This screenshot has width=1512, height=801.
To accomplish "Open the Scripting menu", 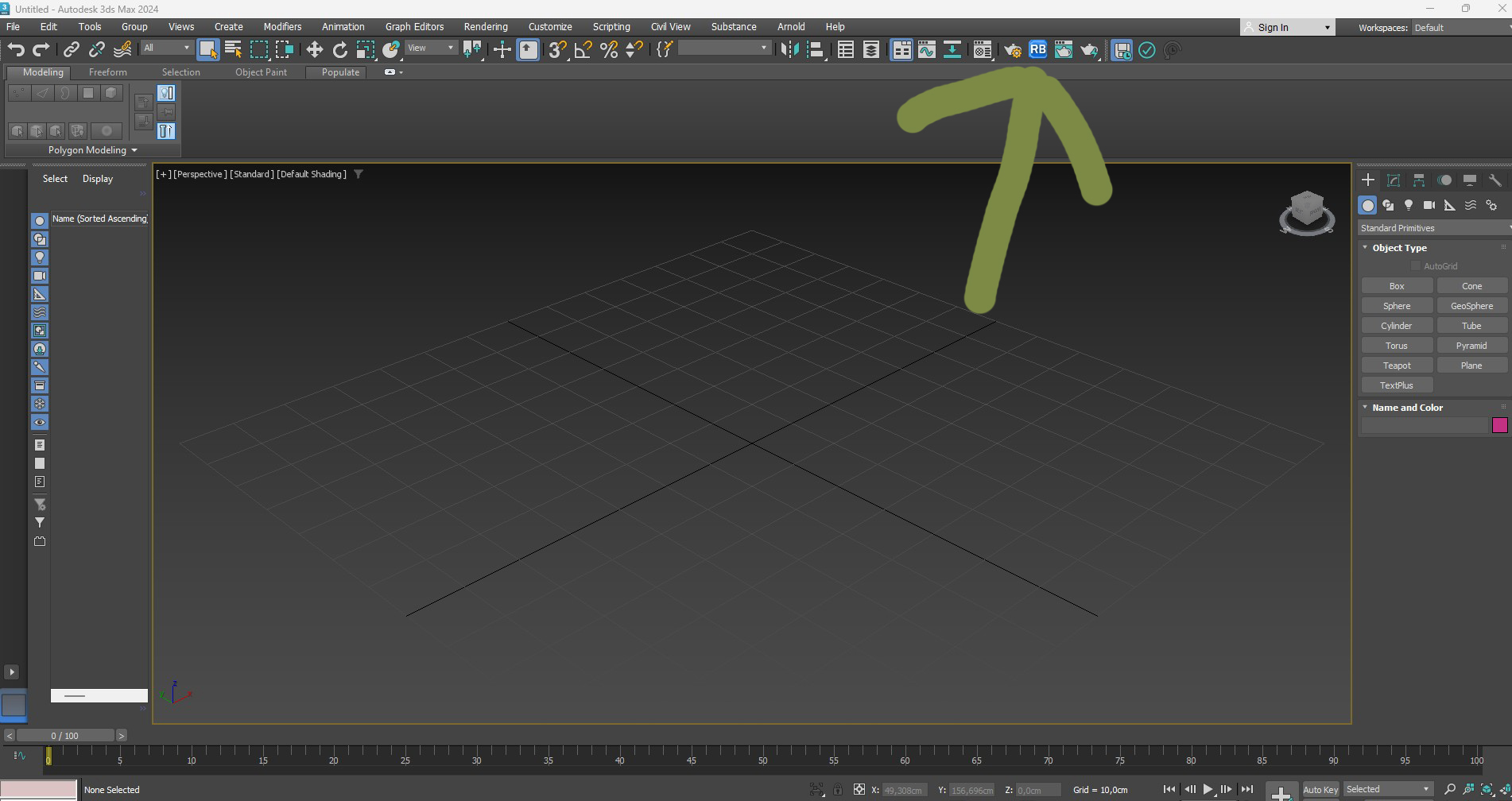I will coord(611,26).
